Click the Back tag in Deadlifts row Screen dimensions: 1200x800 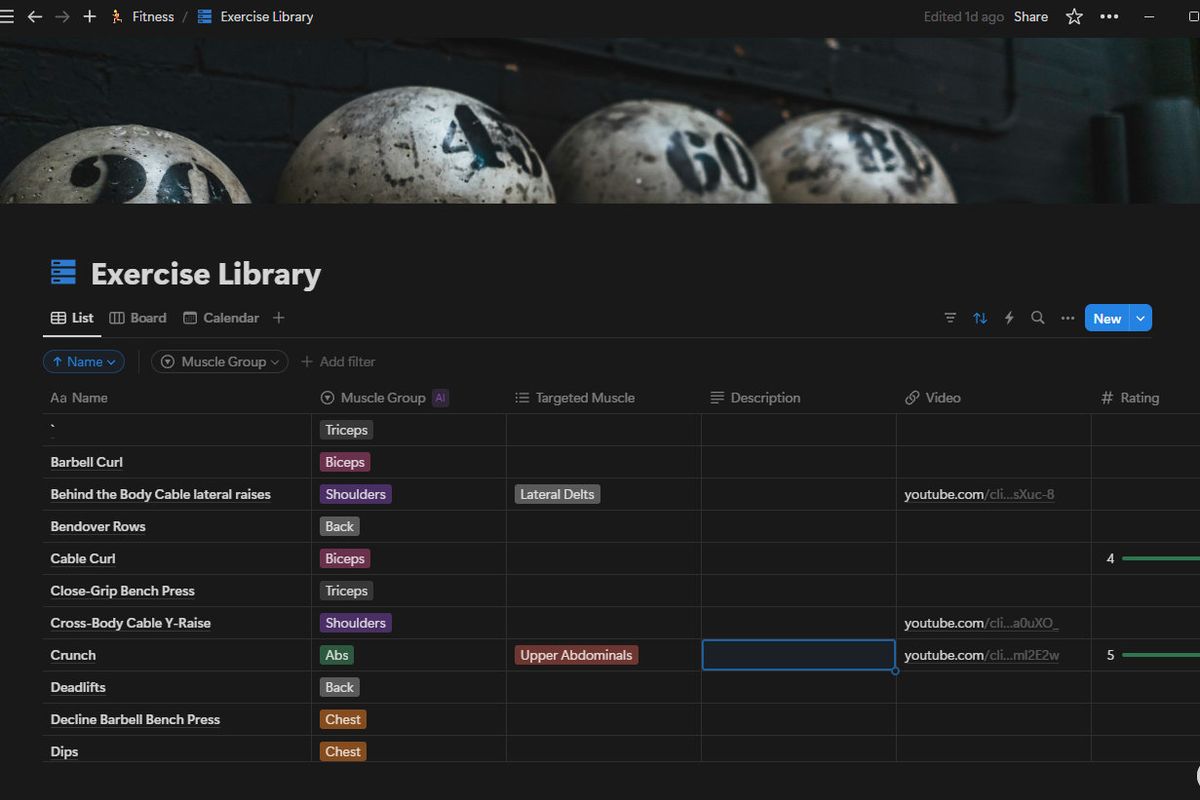(339, 687)
